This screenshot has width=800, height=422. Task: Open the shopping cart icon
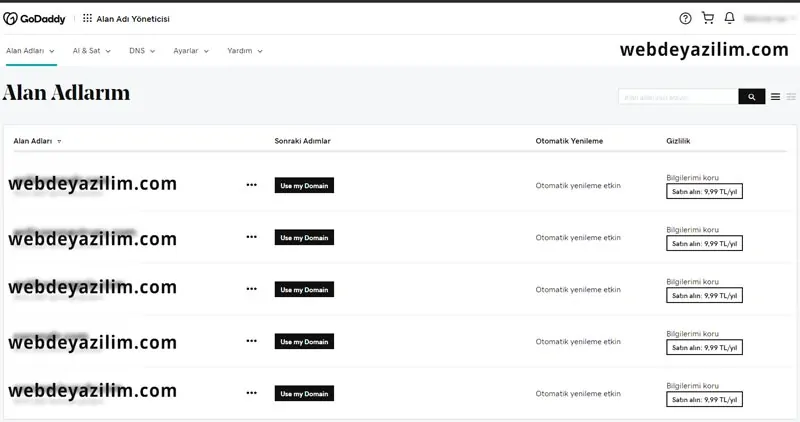(708, 18)
